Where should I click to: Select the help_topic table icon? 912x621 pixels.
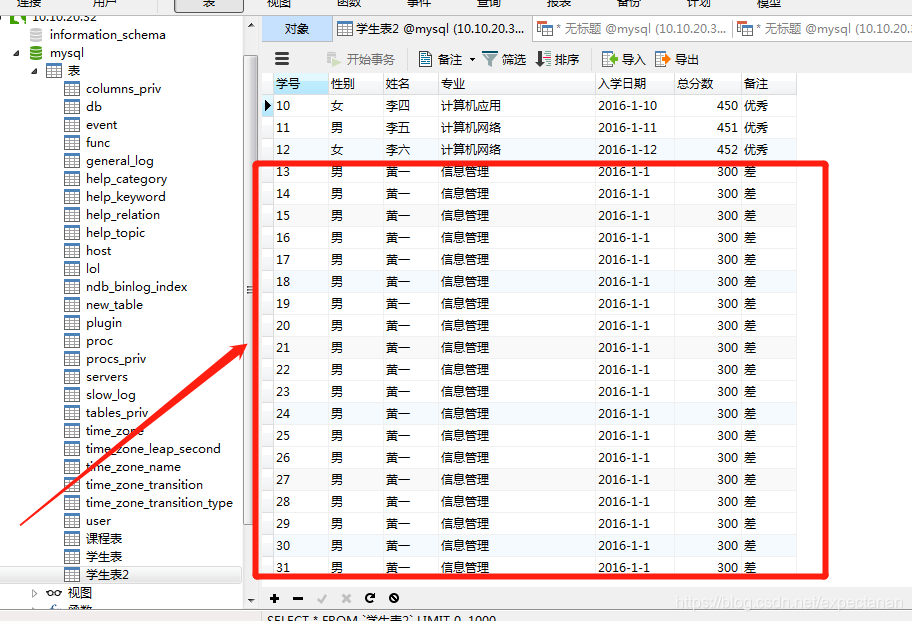[x=72, y=233]
